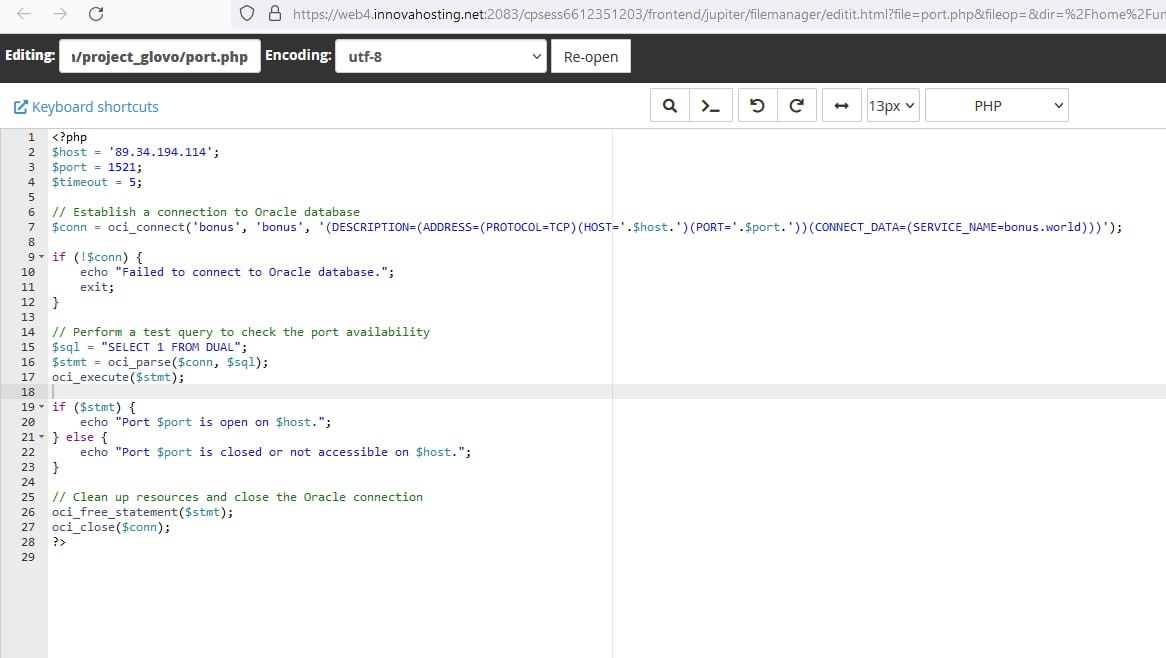This screenshot has height=658, width=1166.
Task: Click the host IP '89.34.194.114' string
Action: click(x=161, y=152)
